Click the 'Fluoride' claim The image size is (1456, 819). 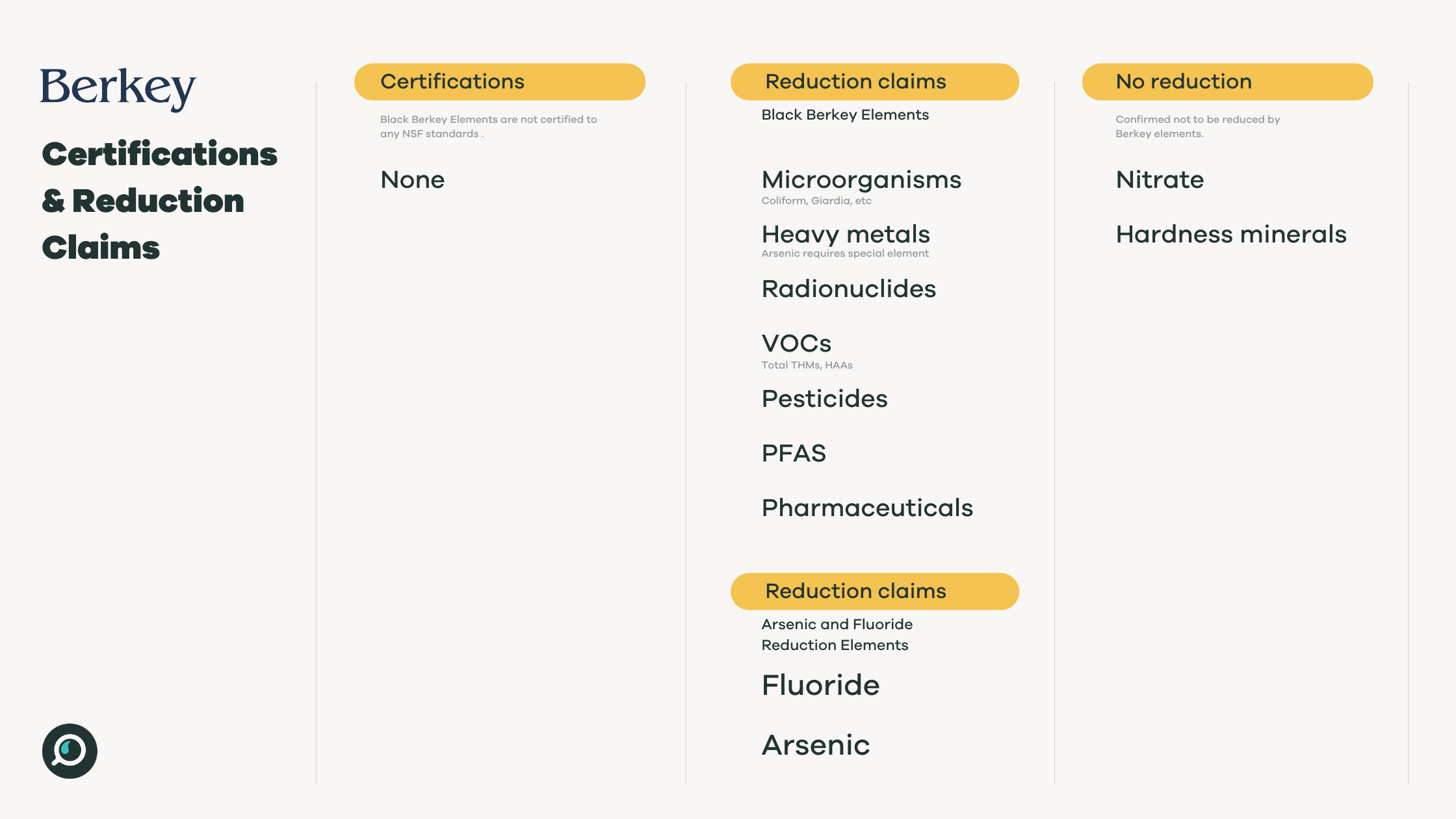(x=820, y=685)
